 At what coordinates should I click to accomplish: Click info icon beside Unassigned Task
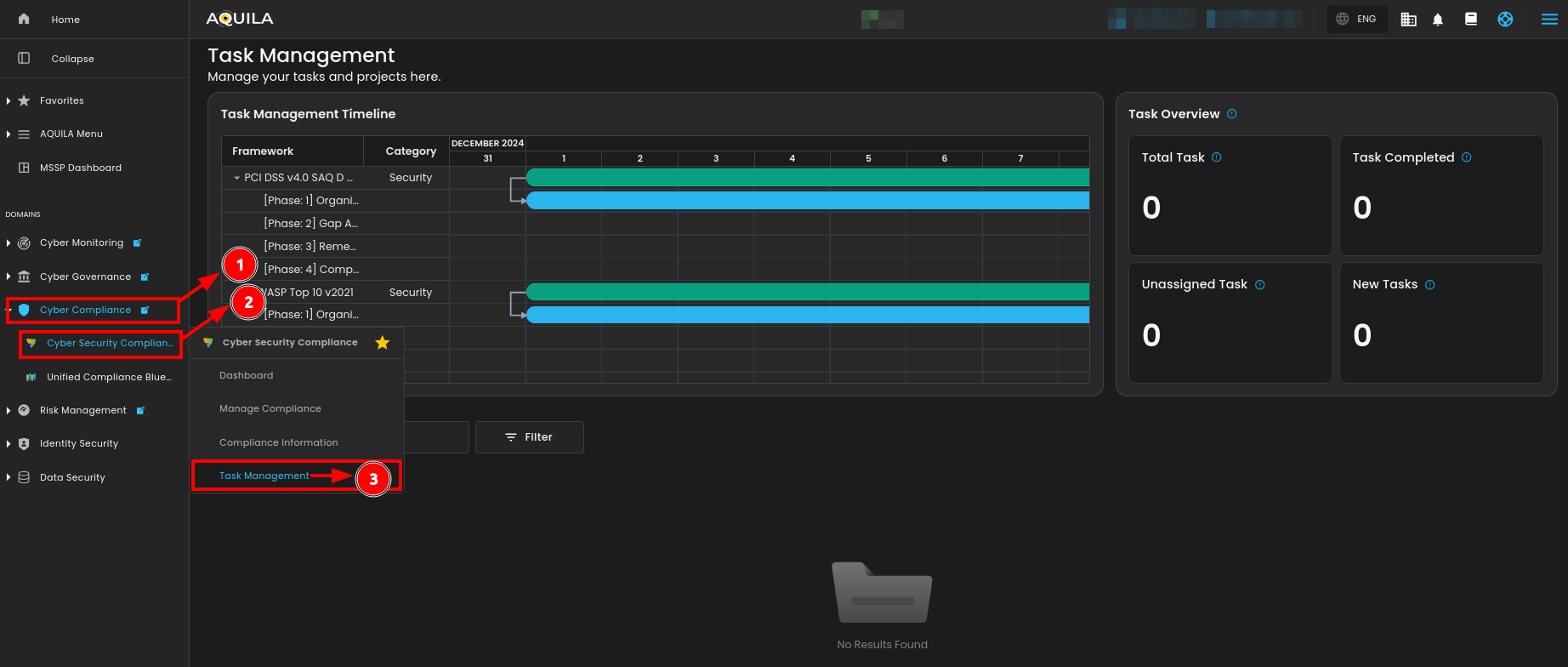pyautogui.click(x=1260, y=285)
